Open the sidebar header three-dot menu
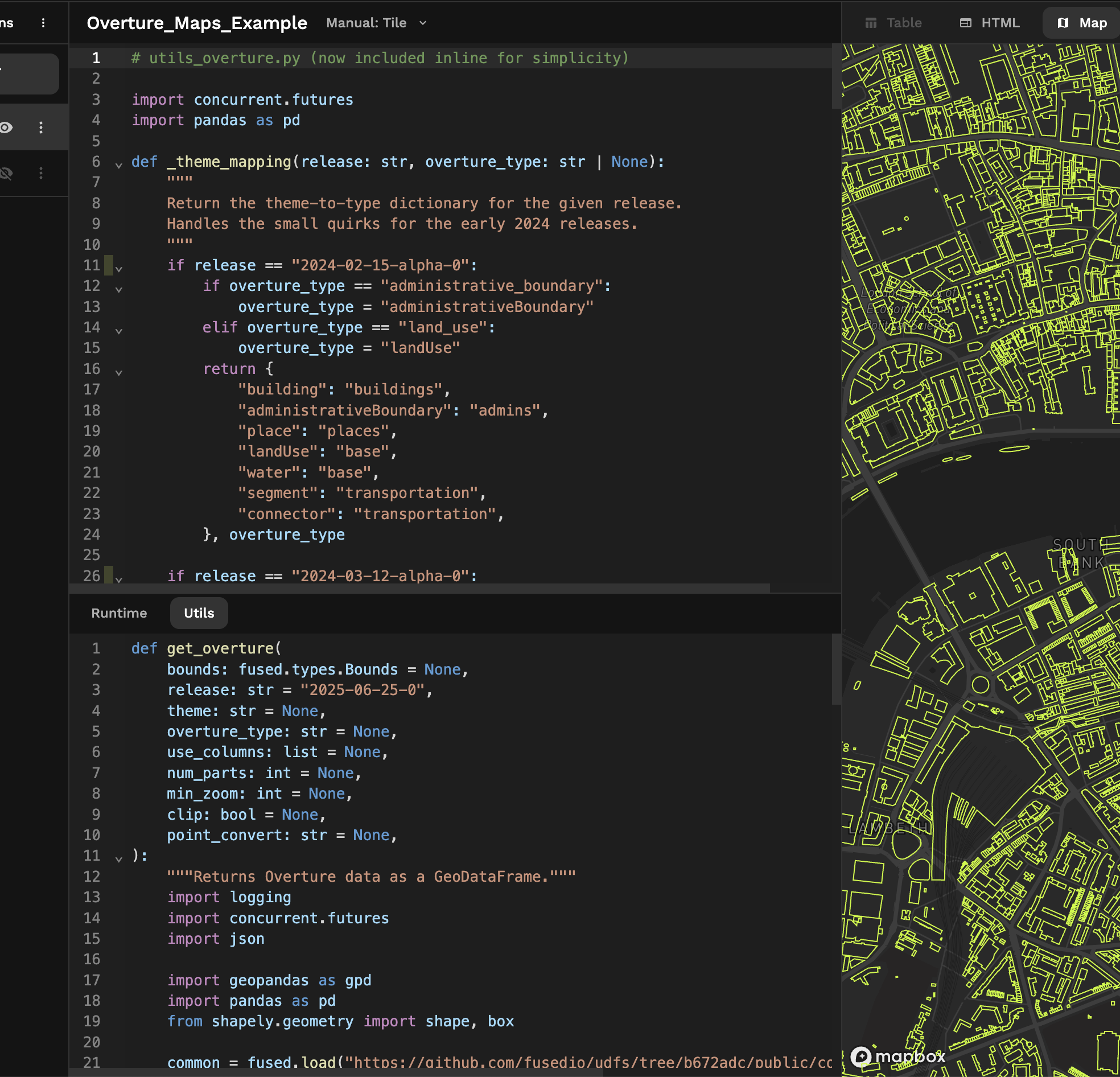The image size is (1120, 1077). point(43,23)
